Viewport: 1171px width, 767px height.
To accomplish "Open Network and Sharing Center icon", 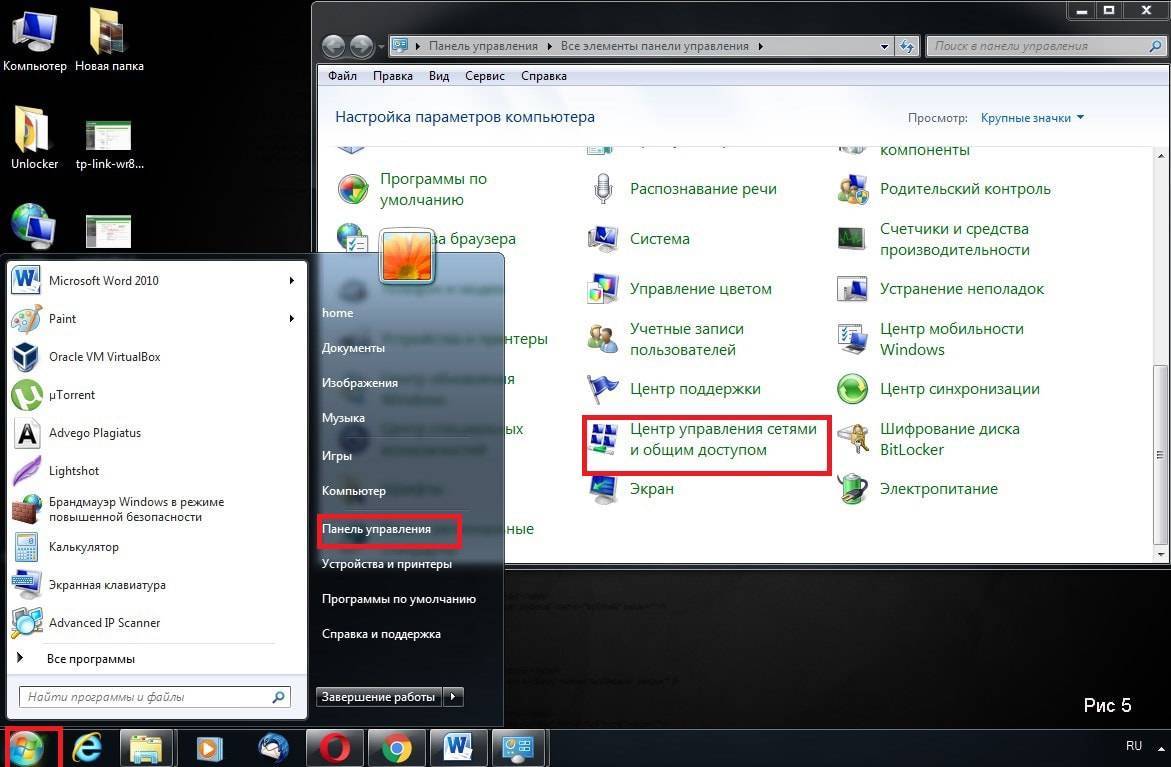I will point(603,439).
